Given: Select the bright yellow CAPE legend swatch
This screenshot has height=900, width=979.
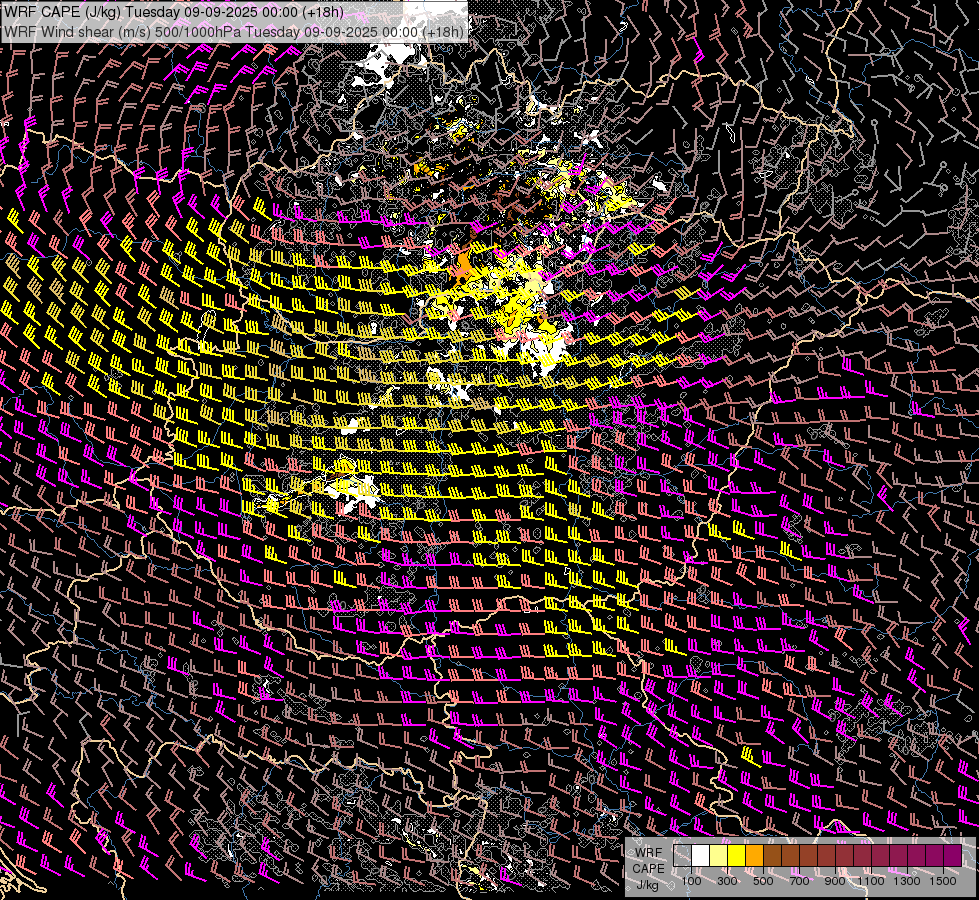Looking at the screenshot, I should 737,856.
